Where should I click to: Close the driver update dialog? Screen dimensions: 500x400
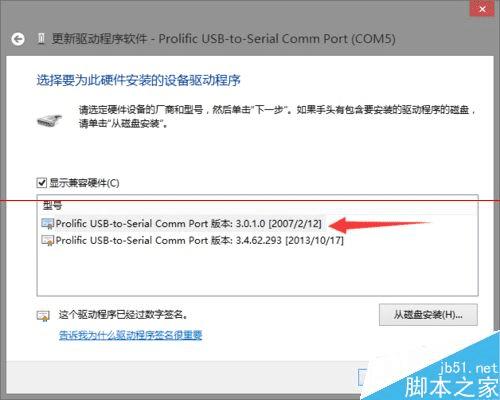pyautogui.click(x=482, y=9)
